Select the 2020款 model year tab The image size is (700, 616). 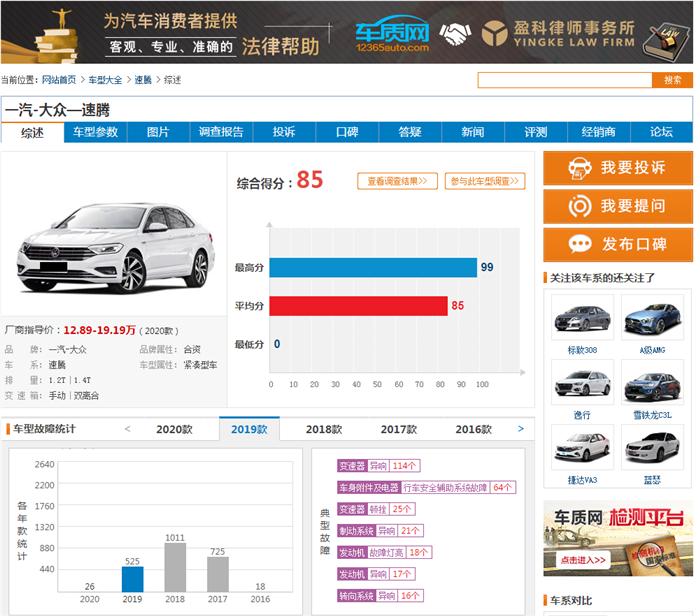[174, 429]
